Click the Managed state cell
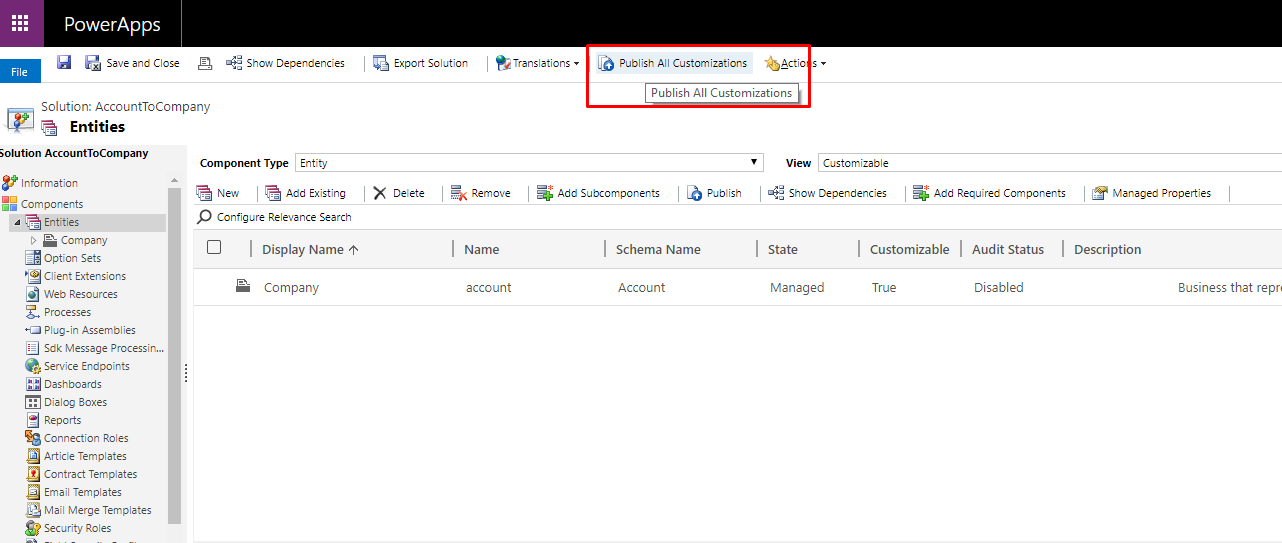The image size is (1282, 543). (x=797, y=287)
